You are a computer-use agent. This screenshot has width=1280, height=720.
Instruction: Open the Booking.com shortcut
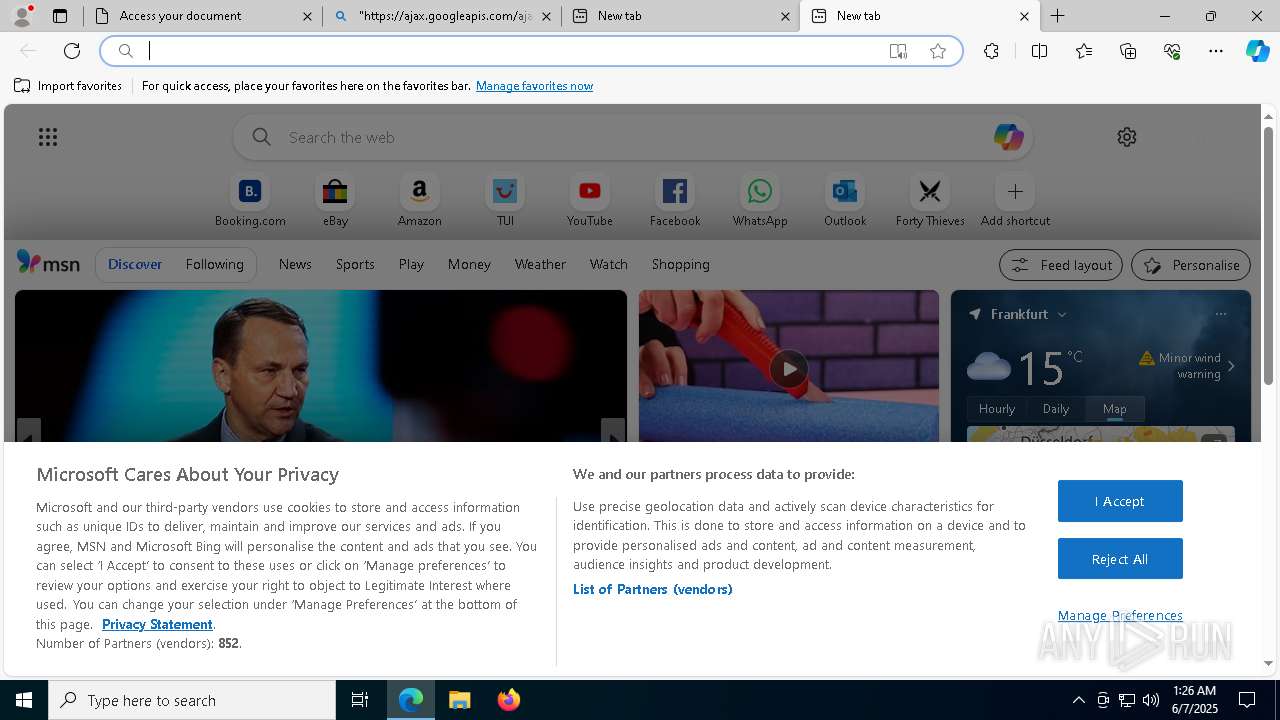[x=250, y=201]
